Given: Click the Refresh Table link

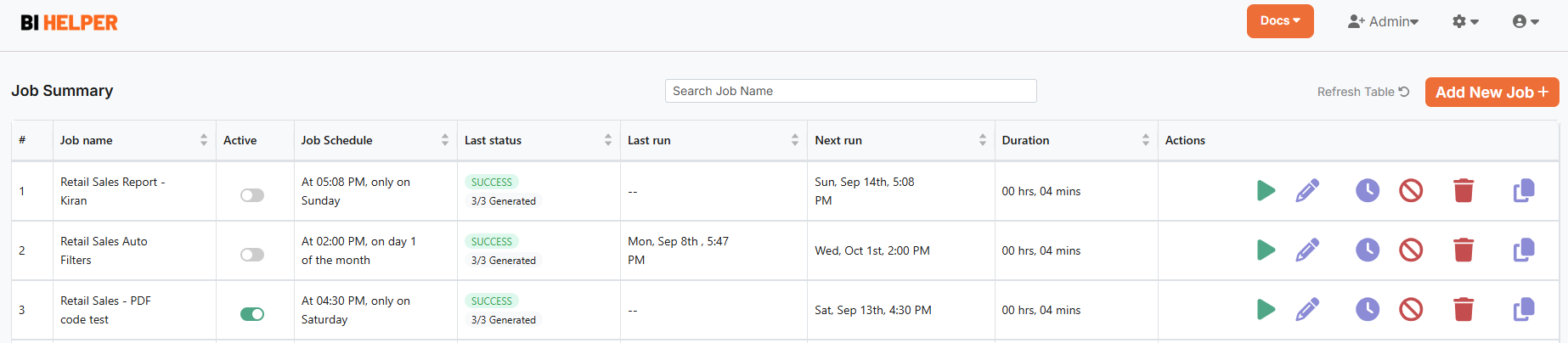Looking at the screenshot, I should point(1362,92).
